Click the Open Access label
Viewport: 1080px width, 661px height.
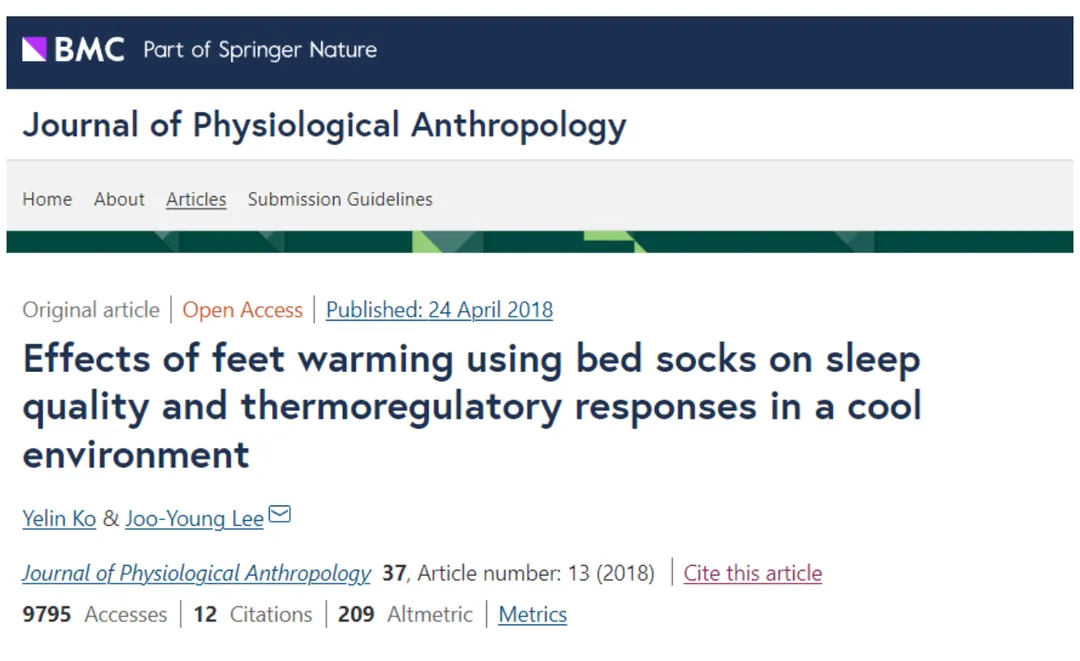[x=242, y=310]
